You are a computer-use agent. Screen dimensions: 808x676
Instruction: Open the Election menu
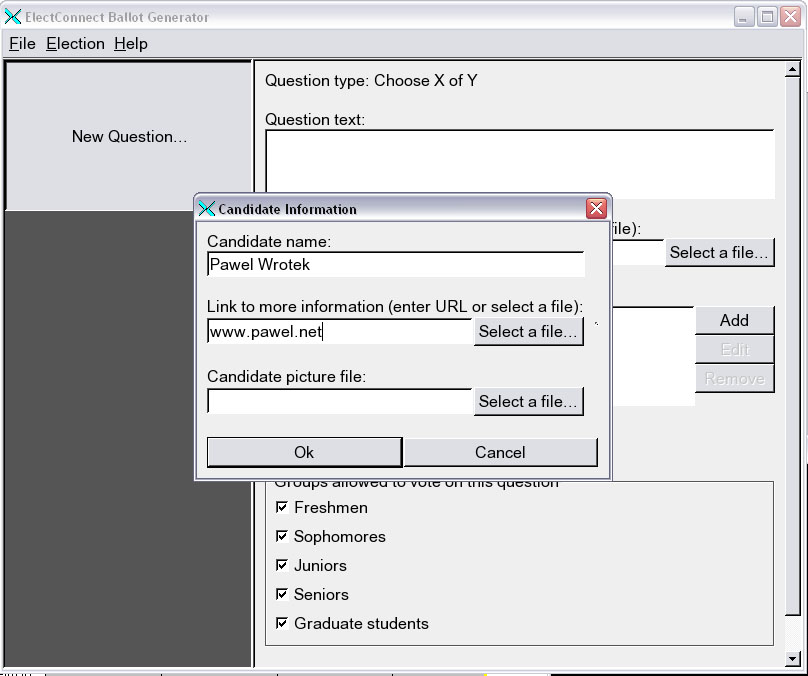pyautogui.click(x=75, y=44)
